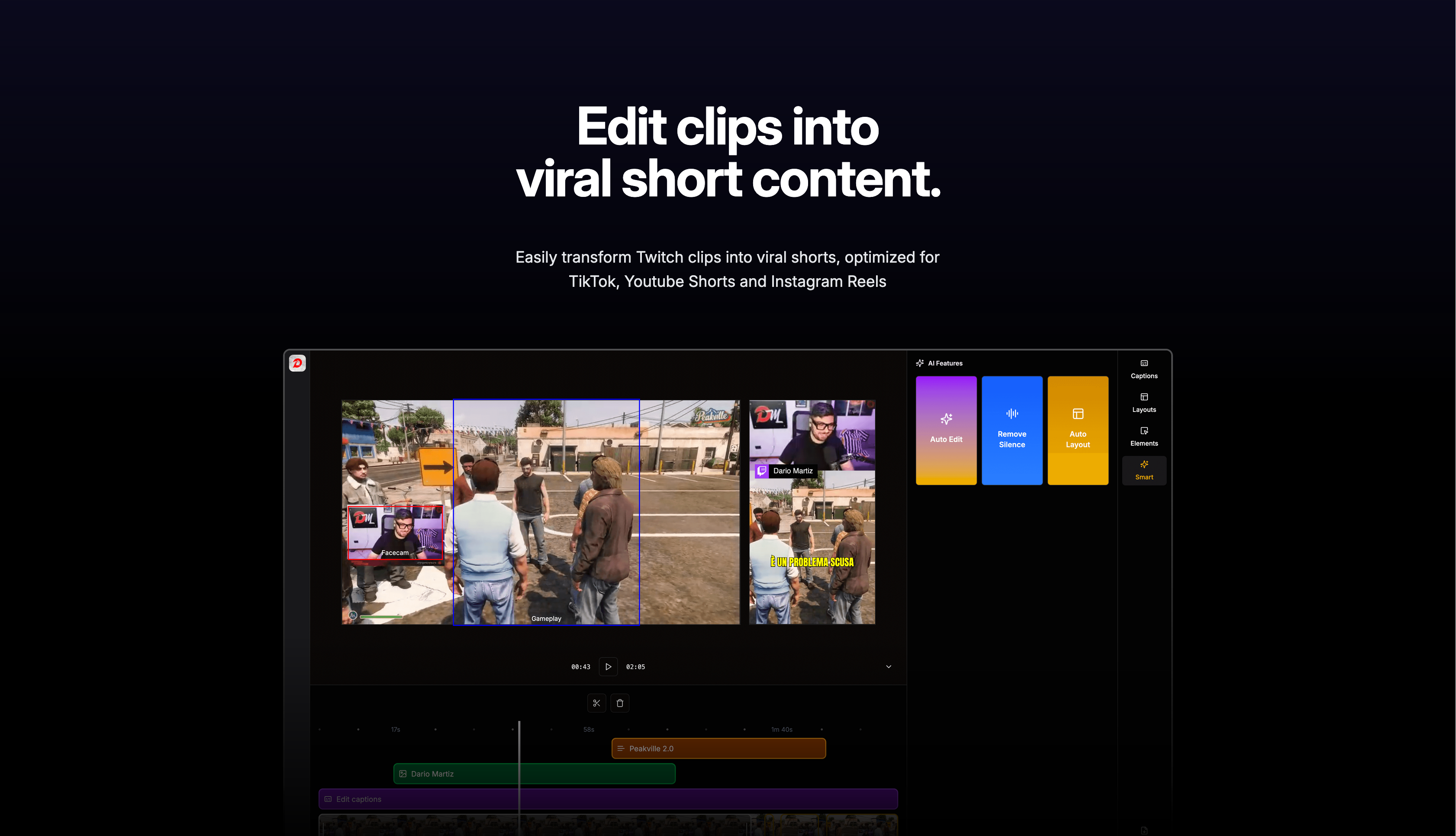Viewport: 1456px width, 836px height.
Task: Click the Dario Martiz name label
Action: [792, 471]
